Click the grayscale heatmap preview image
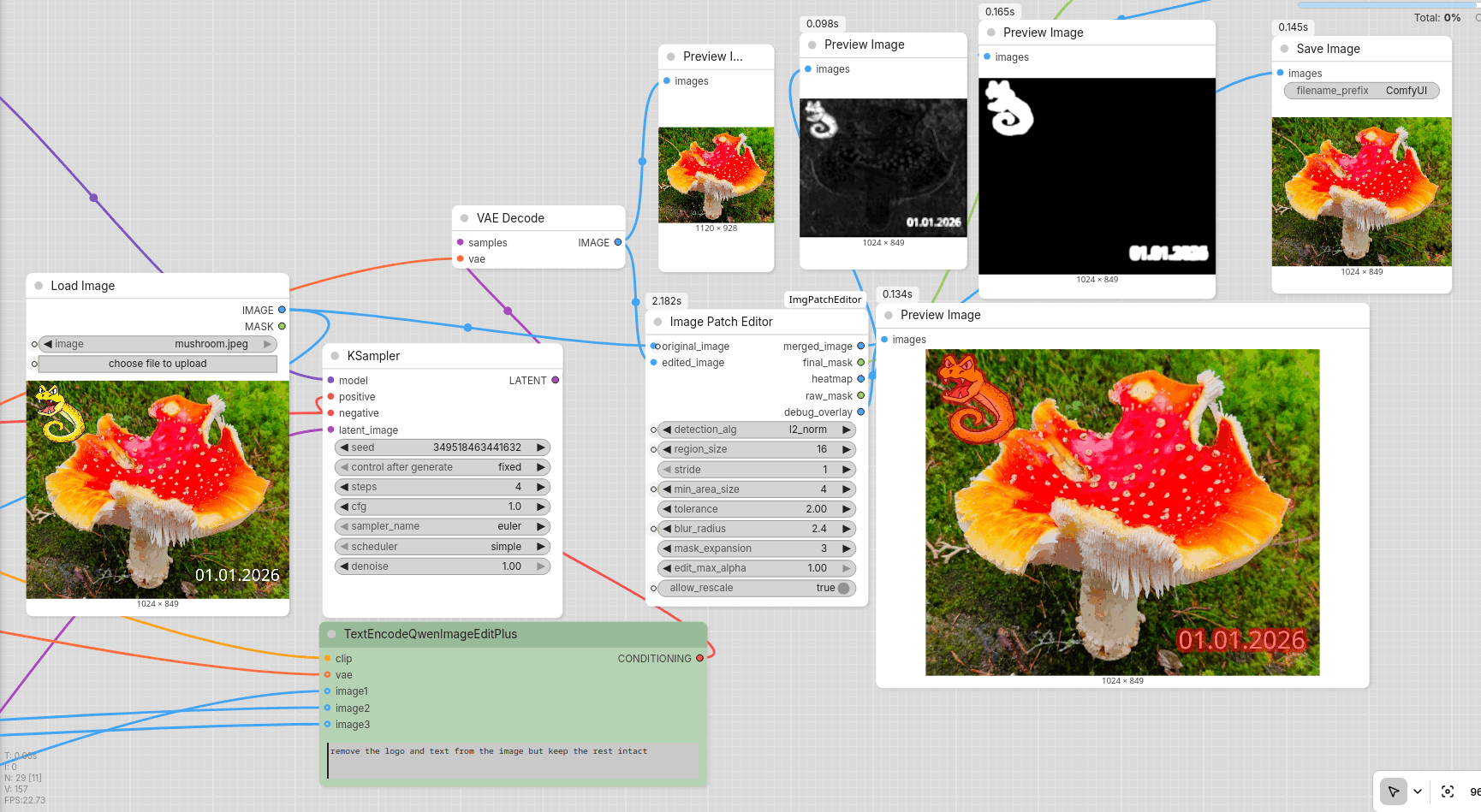This screenshot has height=812, width=1481. [883, 168]
